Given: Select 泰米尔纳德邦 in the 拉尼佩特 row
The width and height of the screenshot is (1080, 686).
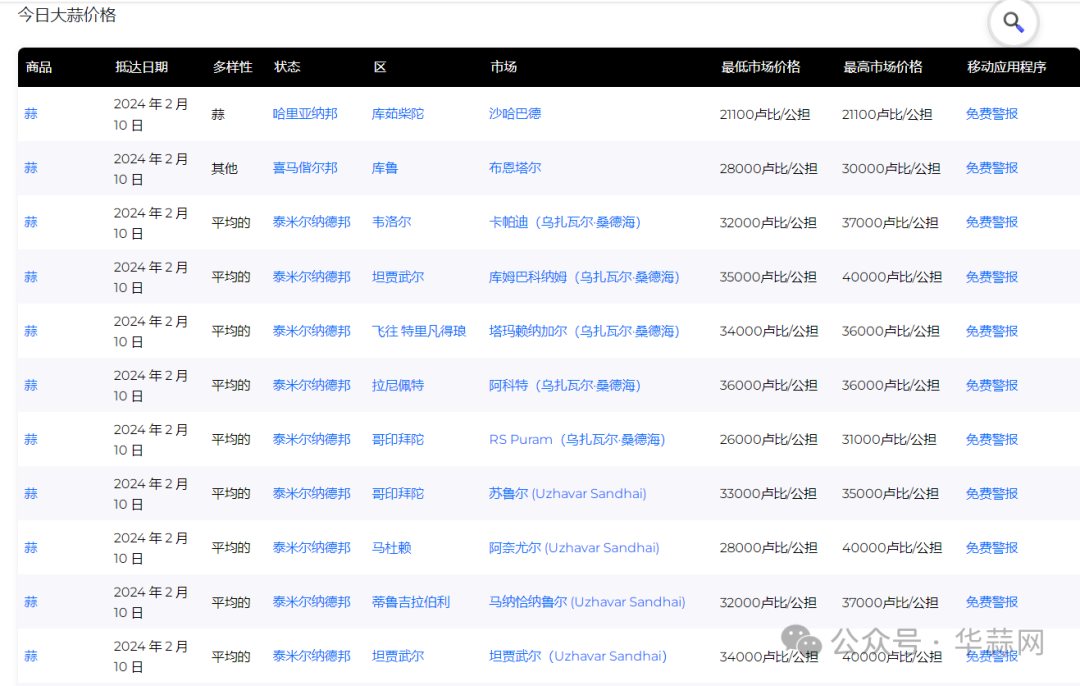Looking at the screenshot, I should tap(311, 385).
